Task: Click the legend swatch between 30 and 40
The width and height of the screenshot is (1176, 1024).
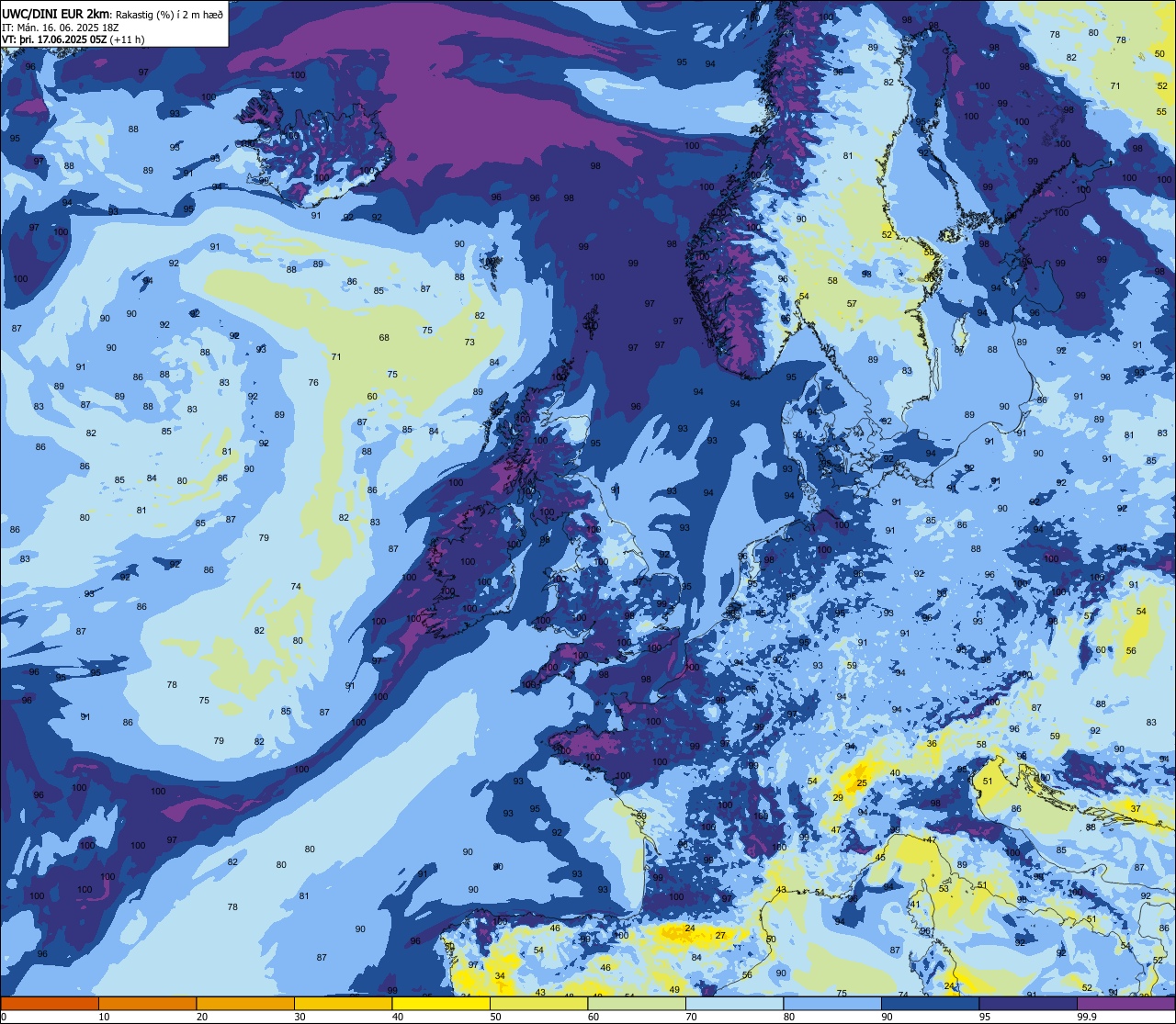Action: tap(343, 1003)
